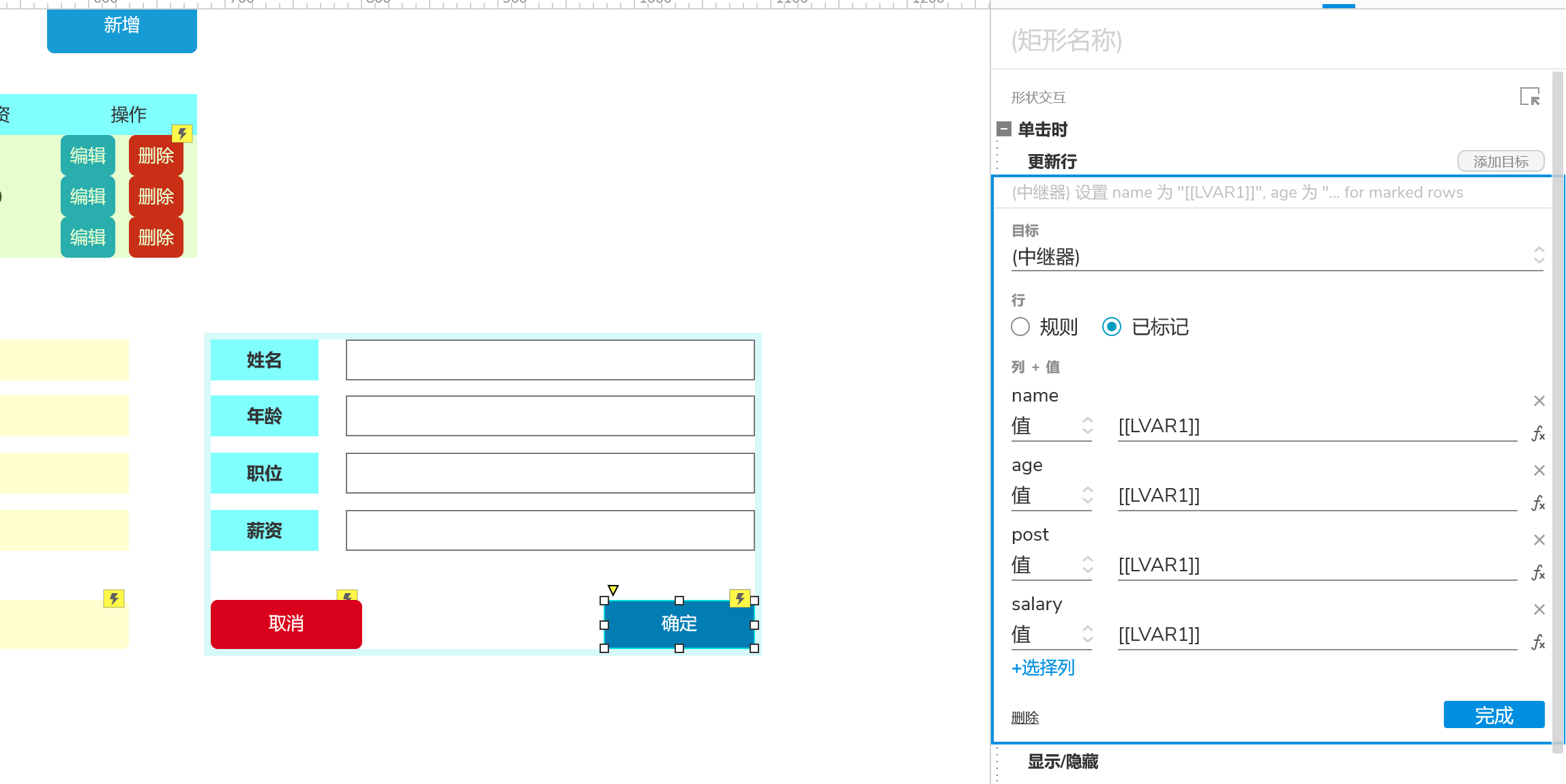
Task: Select the 已标记 radio option
Action: point(1112,327)
